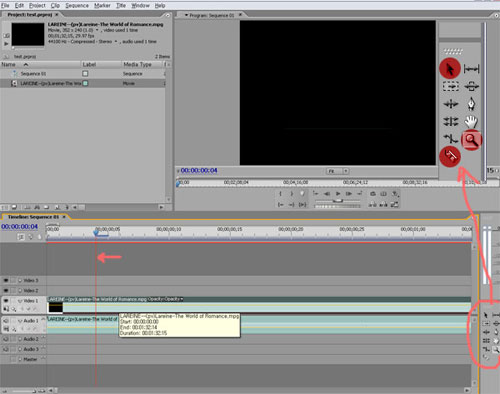
Task: Hide the Video 2 track eye toggle
Action: pyautogui.click(x=6, y=290)
